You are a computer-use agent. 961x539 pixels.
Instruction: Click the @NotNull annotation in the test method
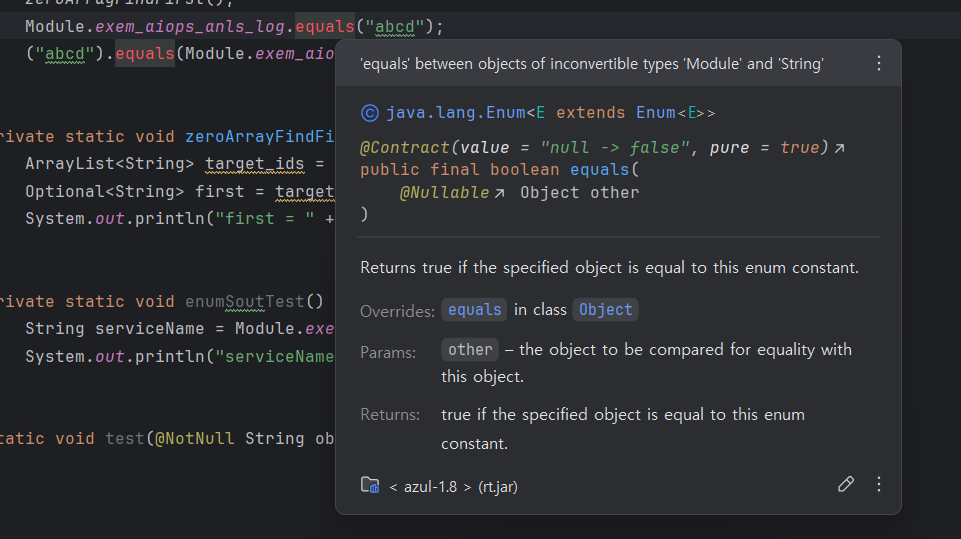(x=195, y=438)
